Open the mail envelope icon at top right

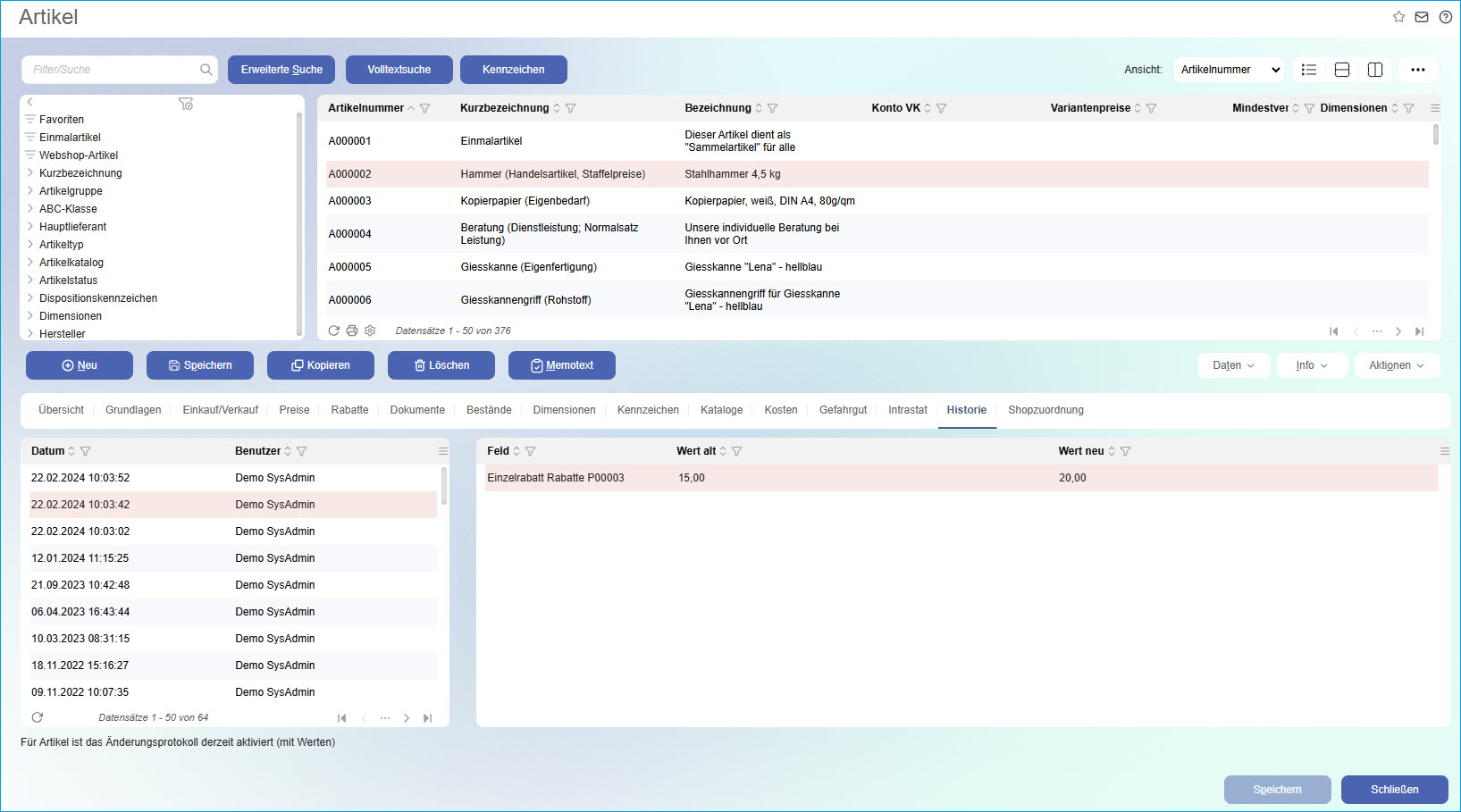1422,17
